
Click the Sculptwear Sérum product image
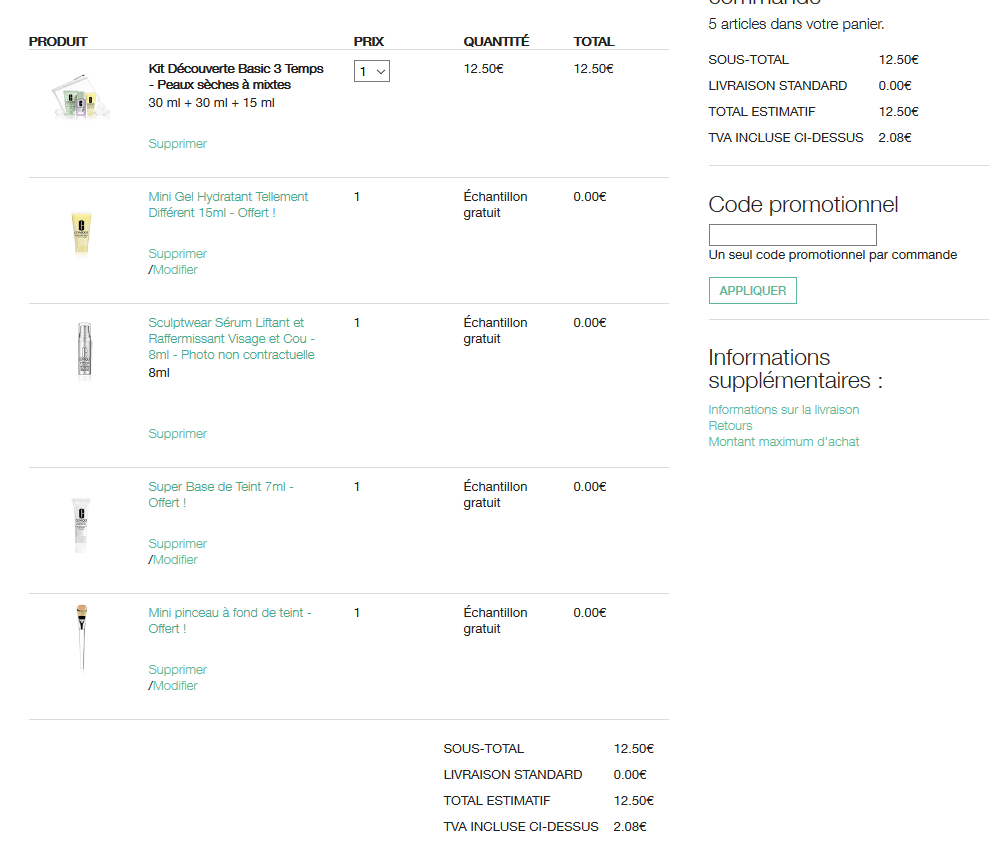(x=83, y=351)
